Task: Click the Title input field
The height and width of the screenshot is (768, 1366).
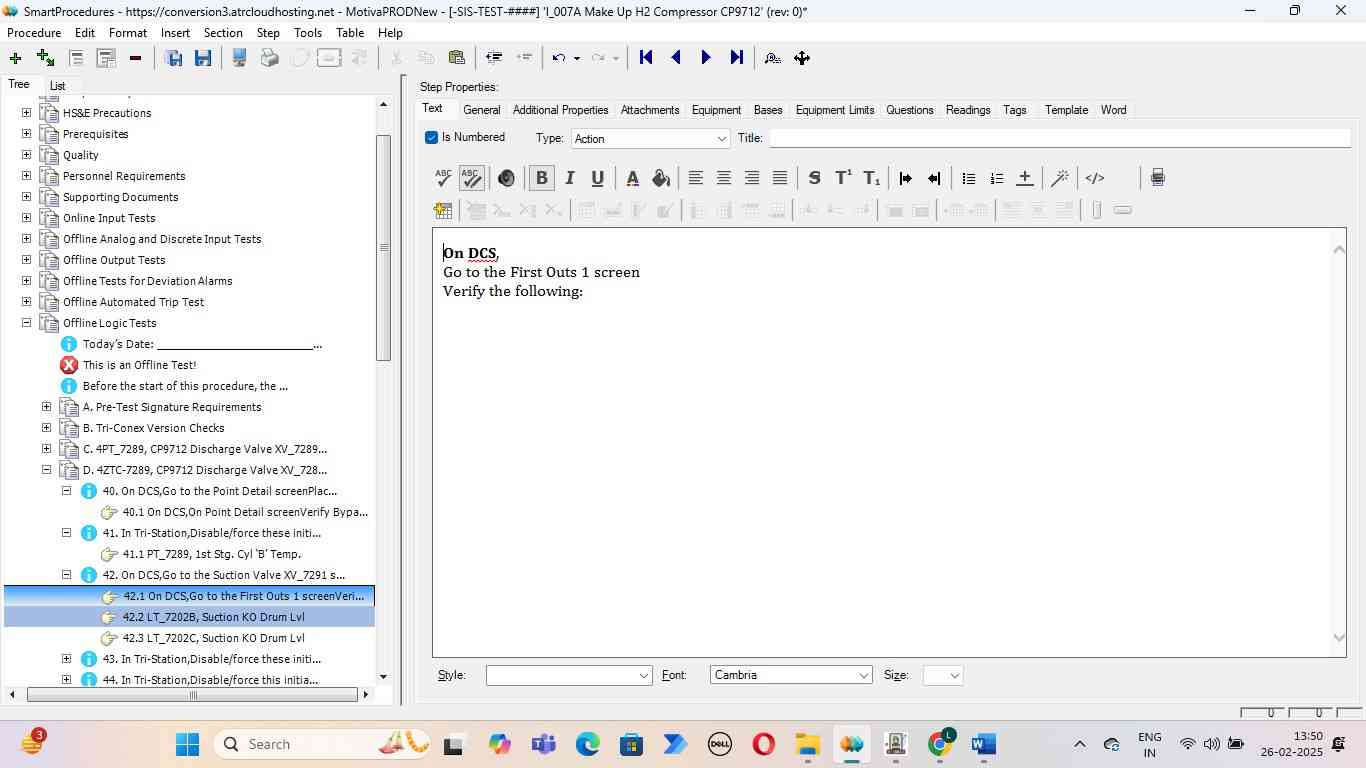Action: tap(1058, 139)
